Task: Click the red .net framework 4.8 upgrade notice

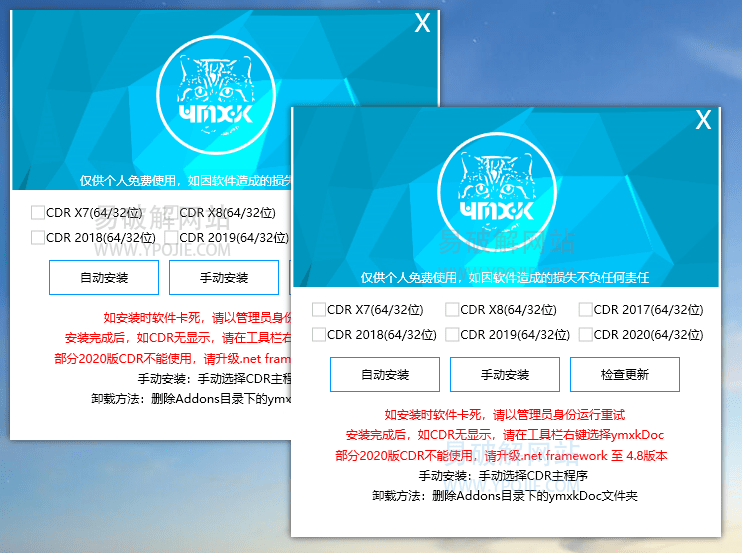Action: [x=501, y=456]
